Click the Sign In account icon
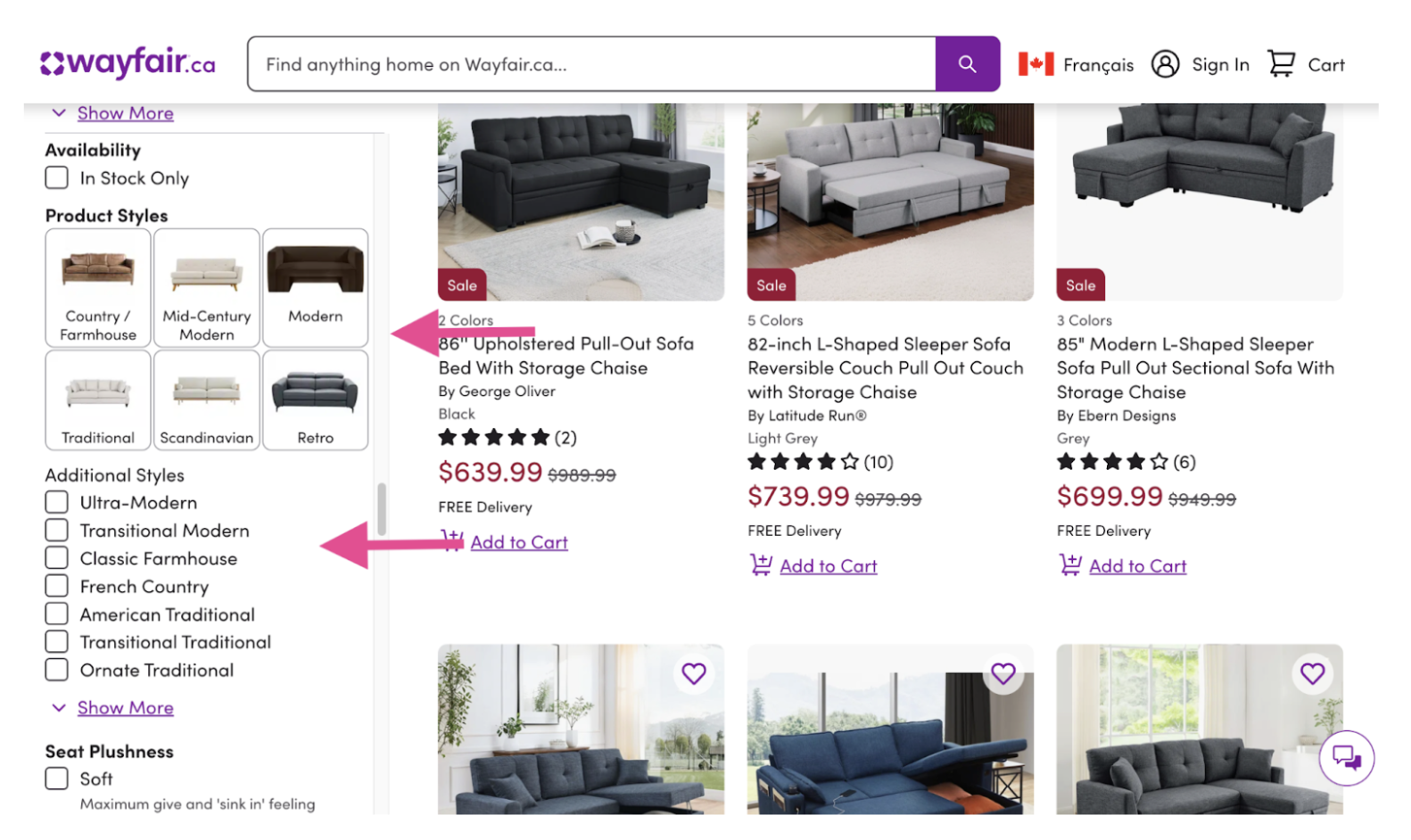This screenshot has height=840, width=1411. (1165, 63)
